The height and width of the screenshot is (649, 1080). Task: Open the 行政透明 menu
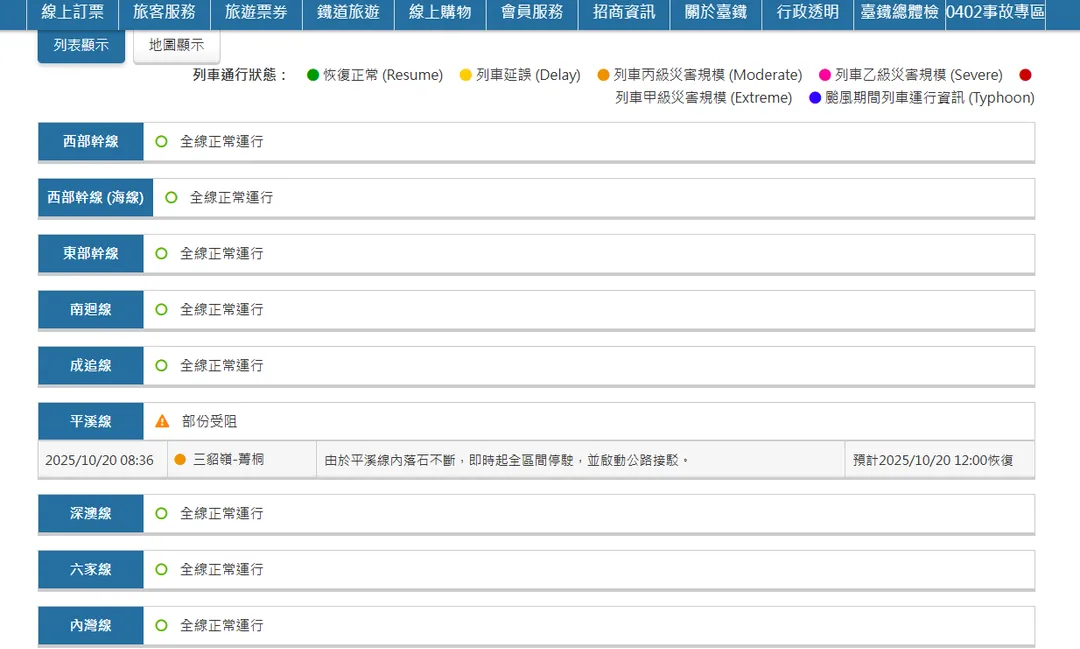coord(807,12)
